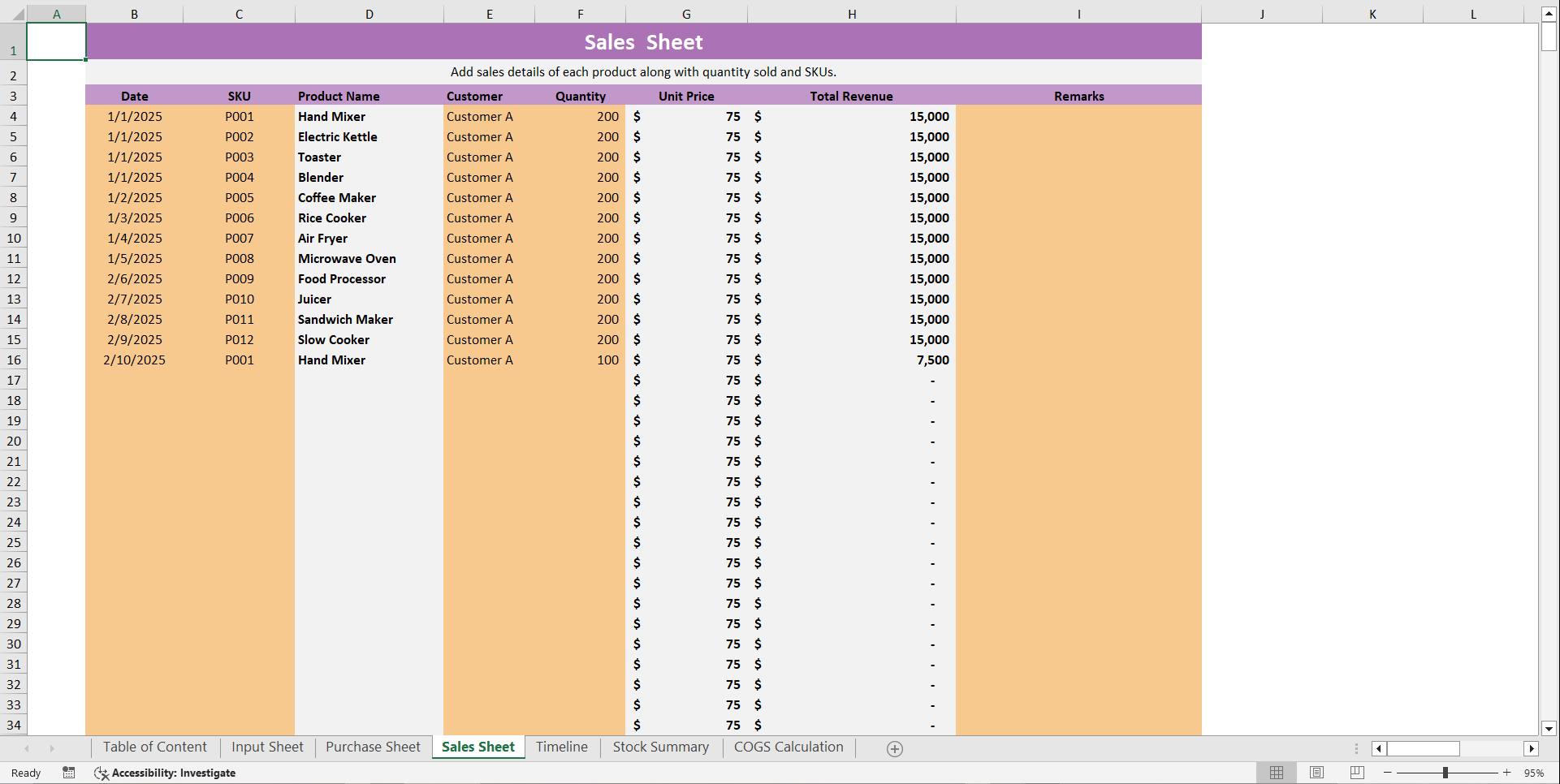Select the column H header
Screen dimensions: 1560x784
coord(852,14)
